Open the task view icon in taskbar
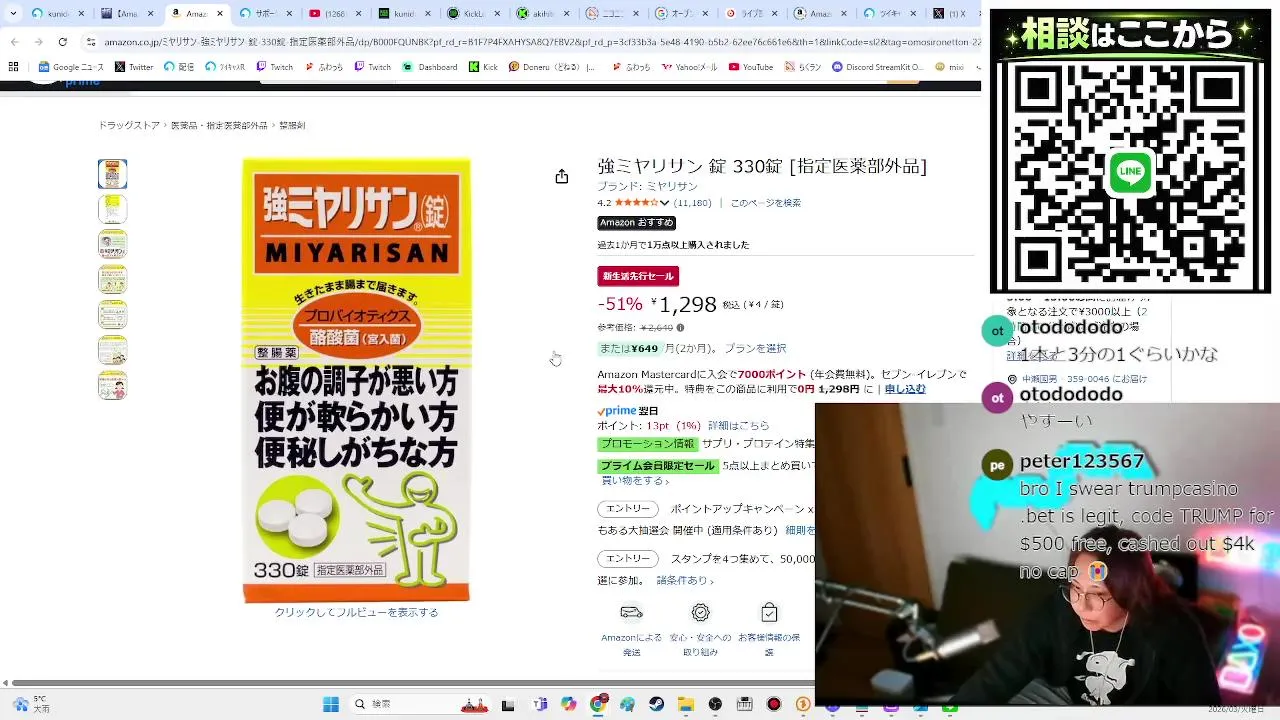Viewport: 1280px width, 720px height. (508, 705)
